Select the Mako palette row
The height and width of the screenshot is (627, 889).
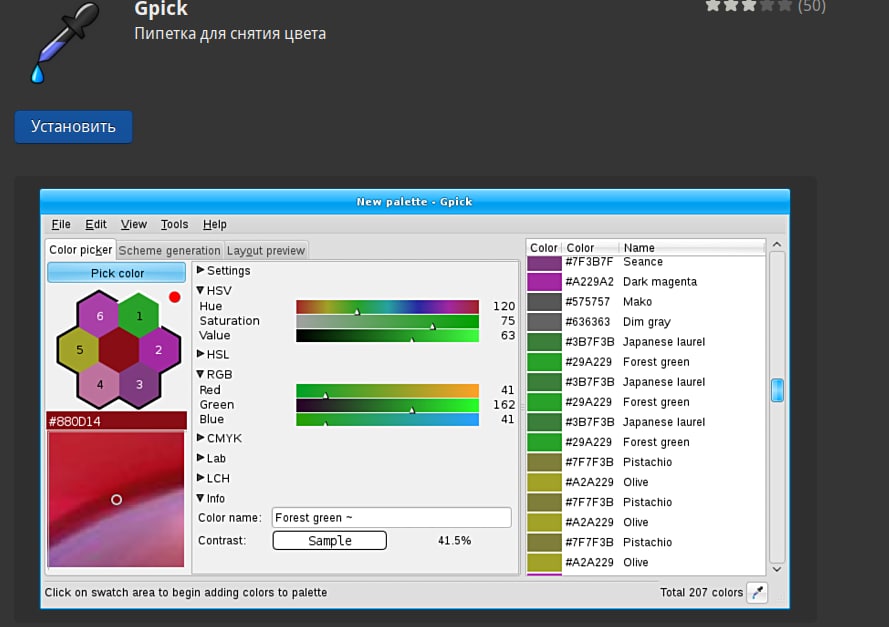click(x=646, y=302)
